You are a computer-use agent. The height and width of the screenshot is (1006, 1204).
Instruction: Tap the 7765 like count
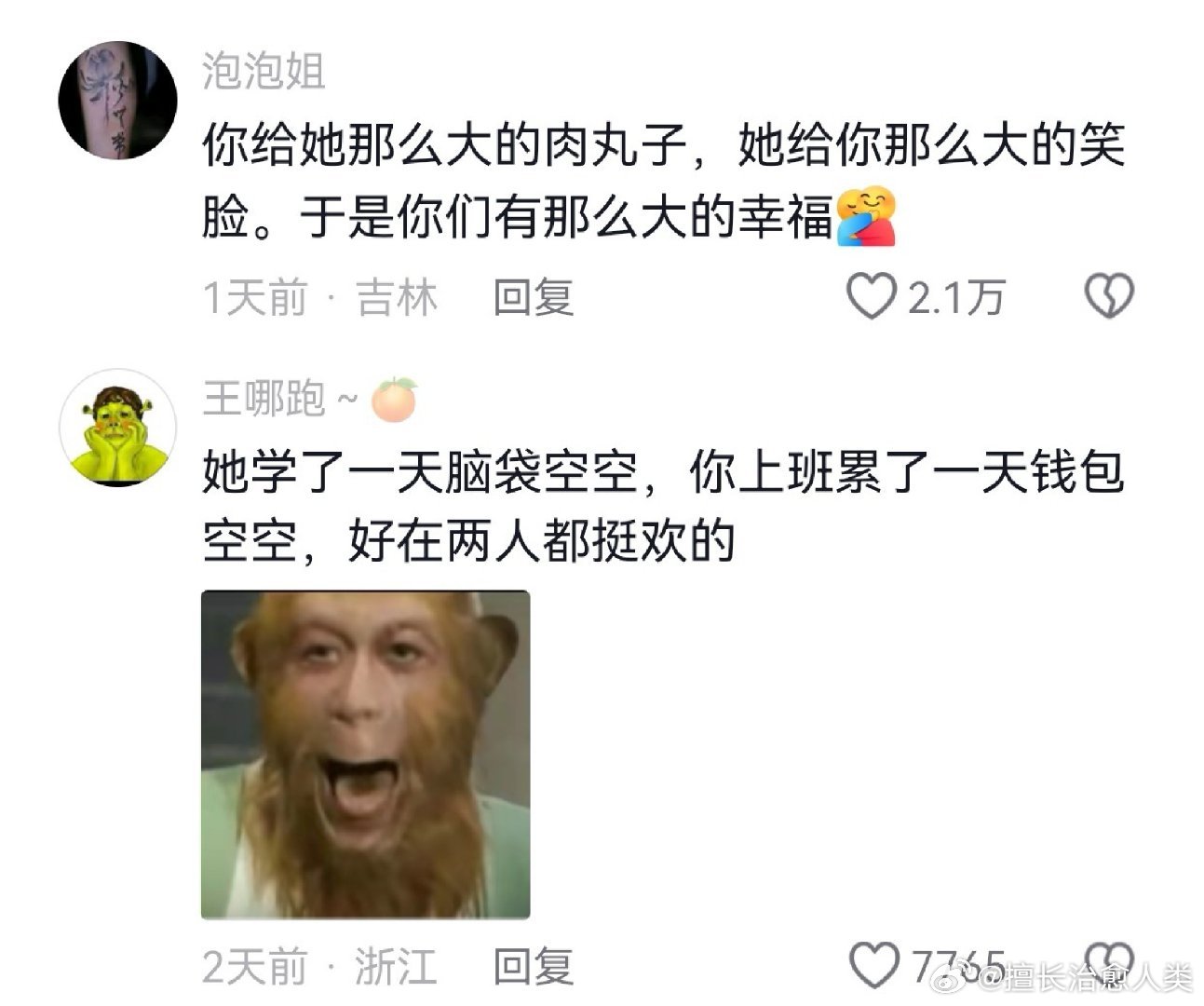[x=958, y=965]
